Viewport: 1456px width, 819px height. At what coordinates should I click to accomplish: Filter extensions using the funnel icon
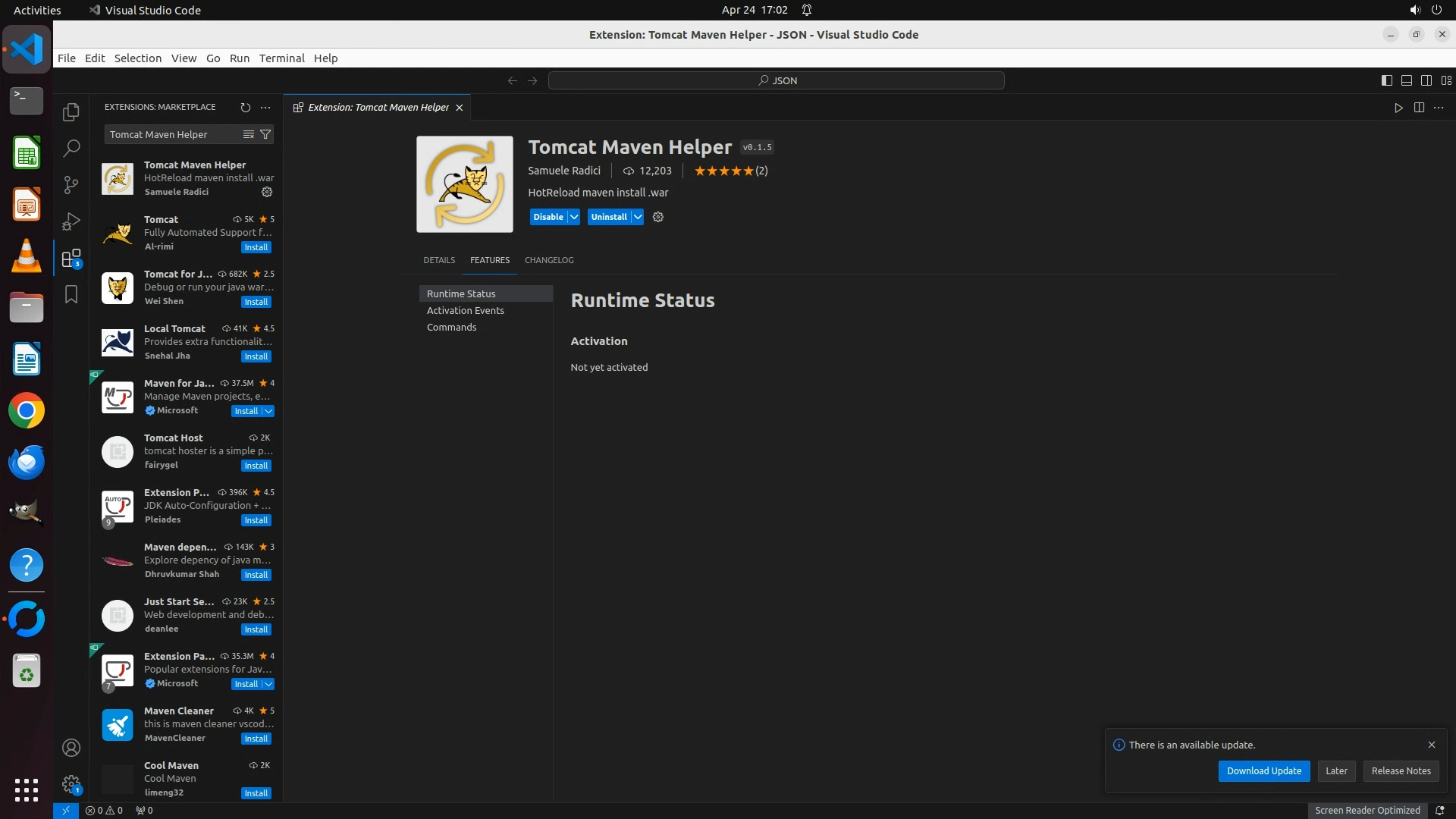(265, 134)
